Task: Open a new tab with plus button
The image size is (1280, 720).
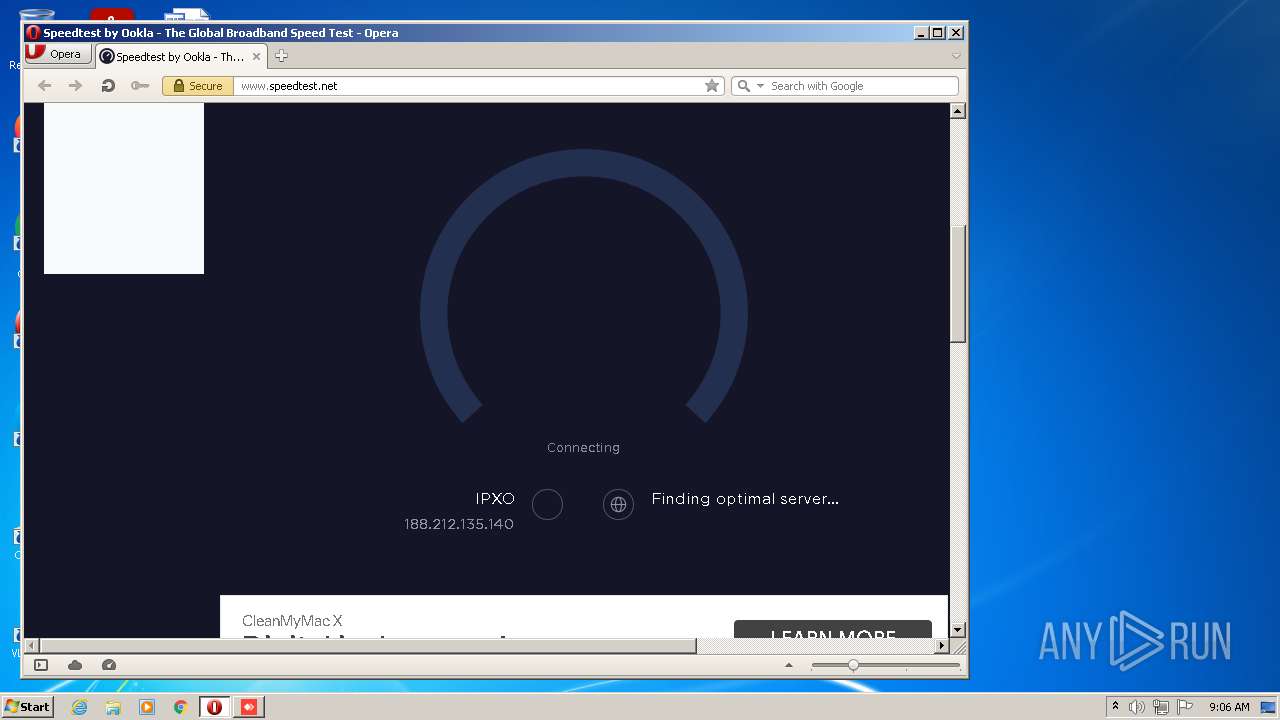Action: click(281, 56)
